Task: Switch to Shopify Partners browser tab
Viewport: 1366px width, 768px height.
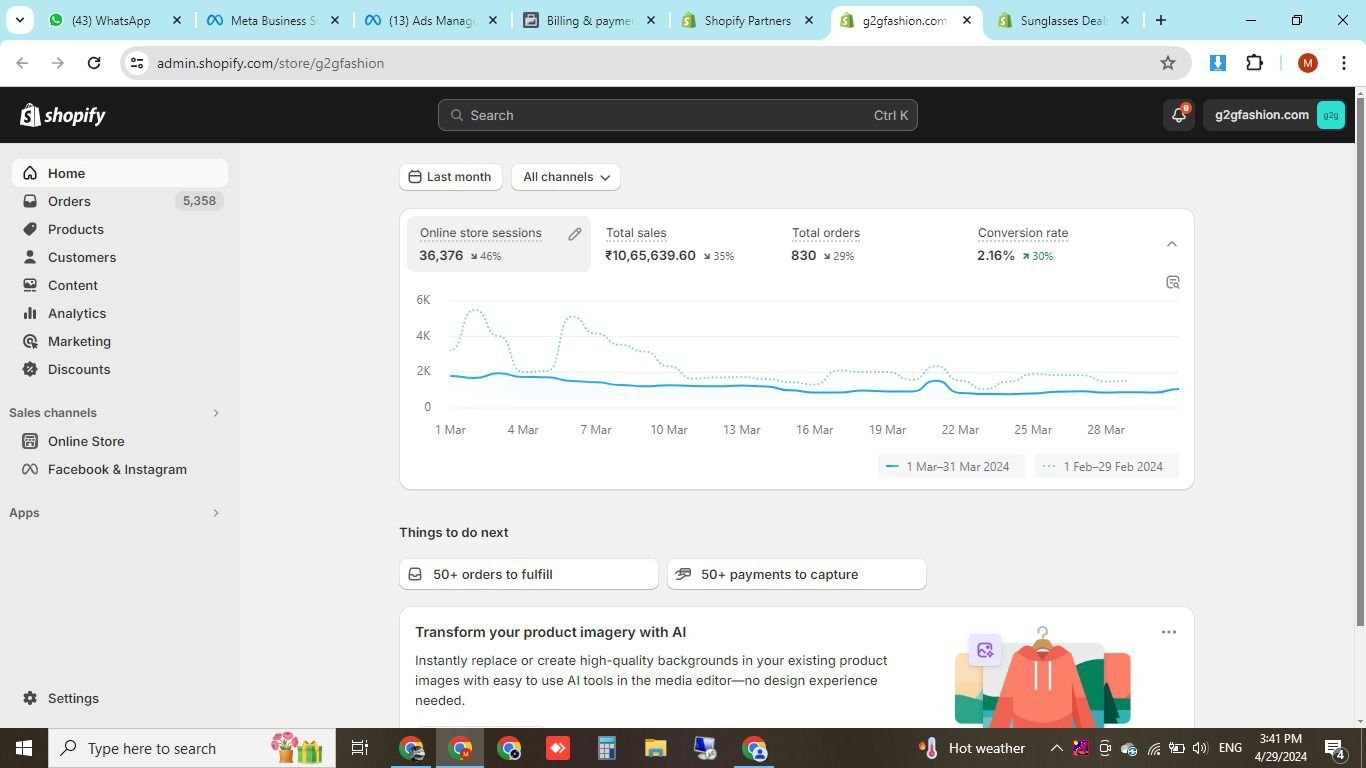Action: [x=747, y=20]
